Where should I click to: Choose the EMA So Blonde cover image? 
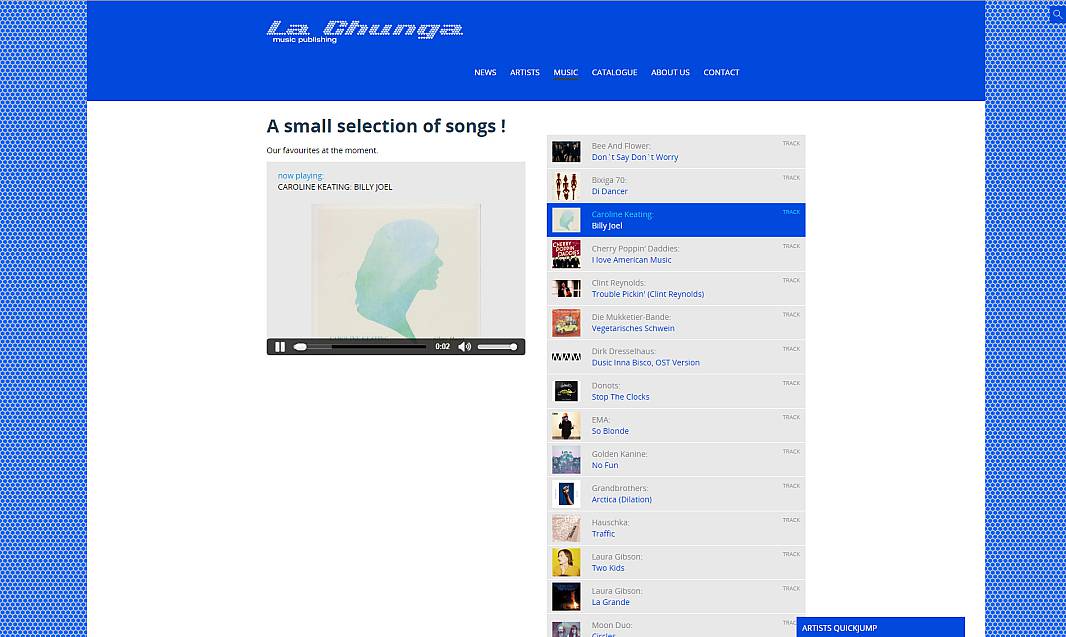click(566, 426)
